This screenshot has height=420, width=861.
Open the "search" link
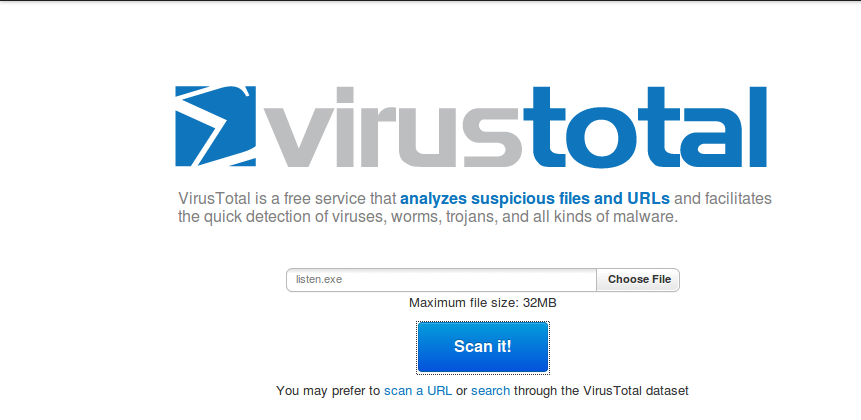pyautogui.click(x=490, y=391)
